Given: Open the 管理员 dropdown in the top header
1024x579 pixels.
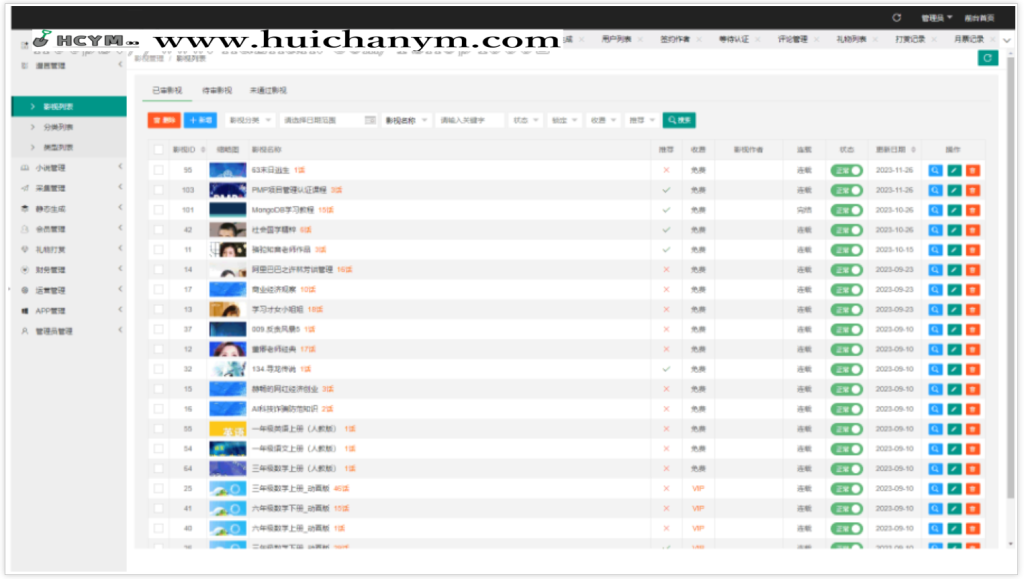Looking at the screenshot, I should 934,17.
